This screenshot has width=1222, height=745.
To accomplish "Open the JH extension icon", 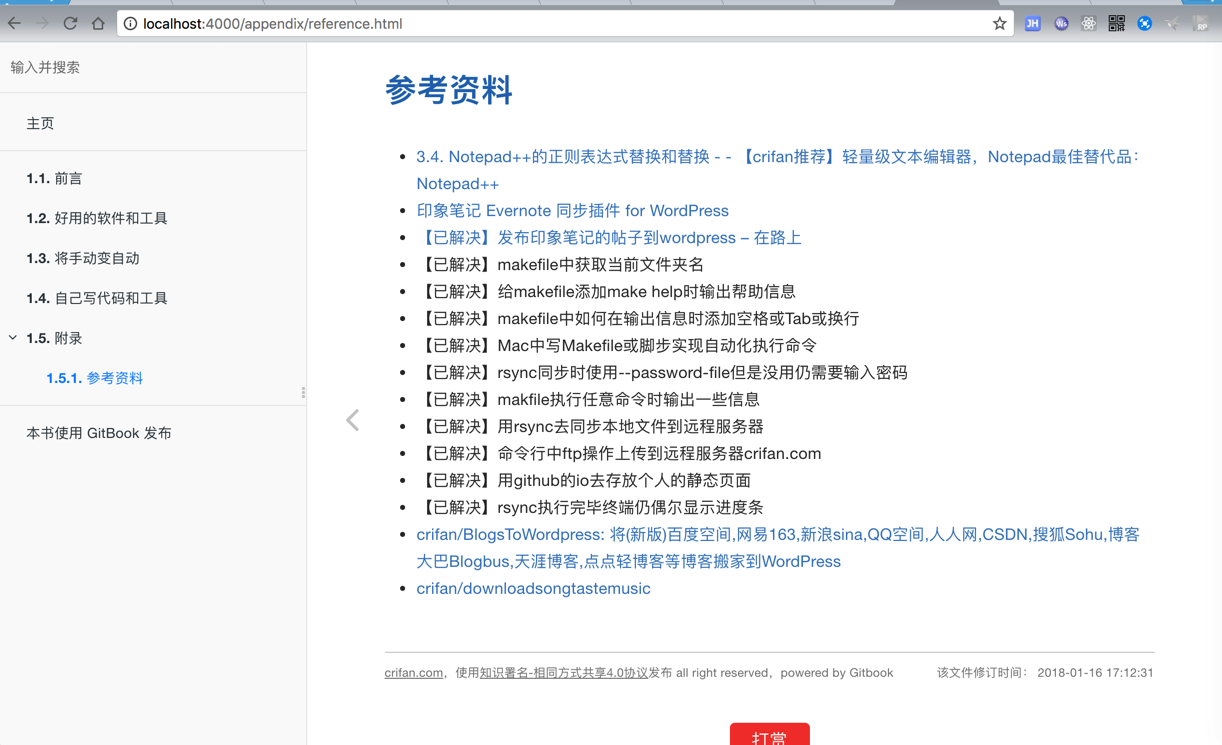I will click(x=1032, y=23).
